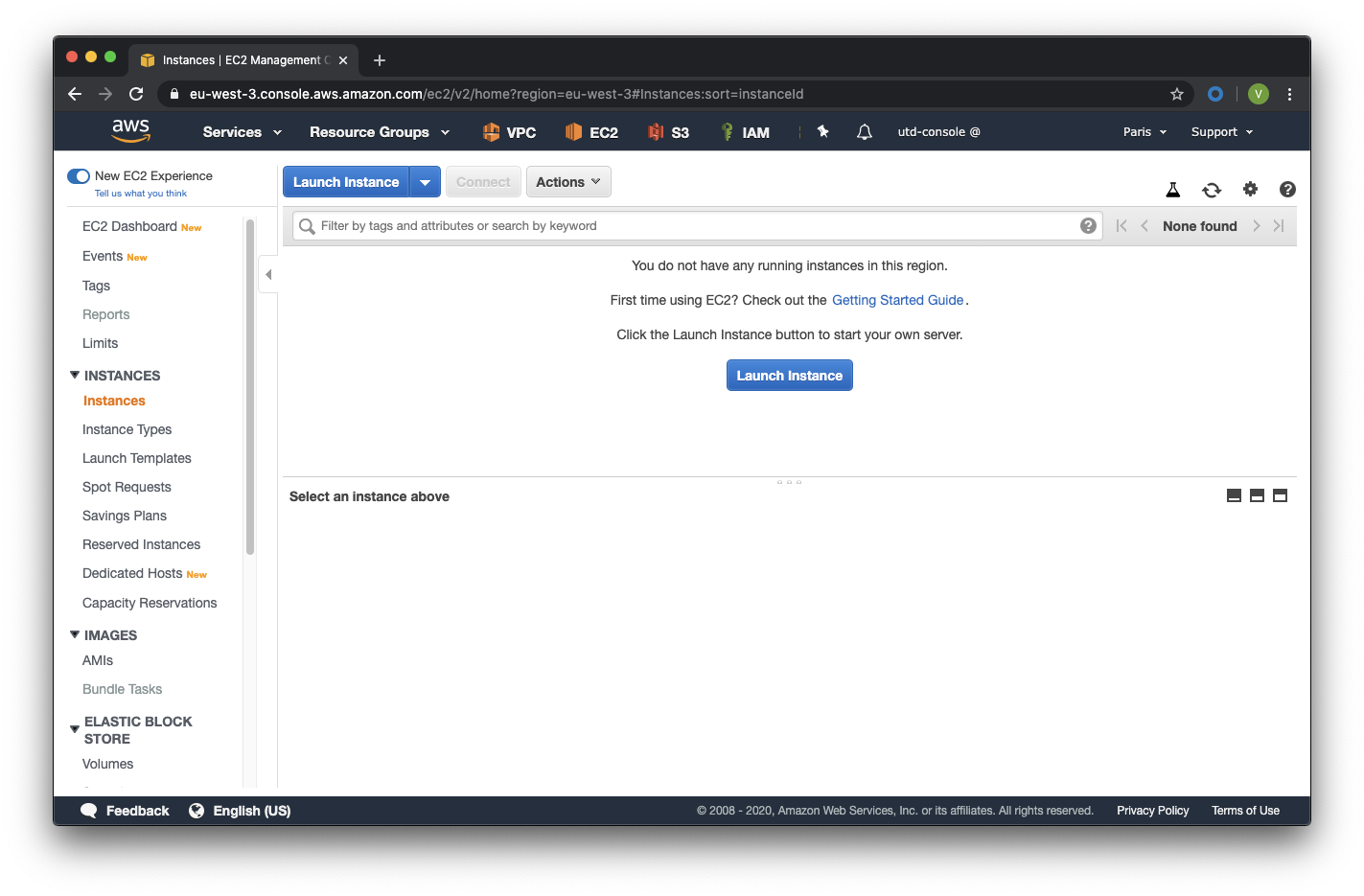Click the instance filter search field
The height and width of the screenshot is (896, 1364).
[698, 226]
